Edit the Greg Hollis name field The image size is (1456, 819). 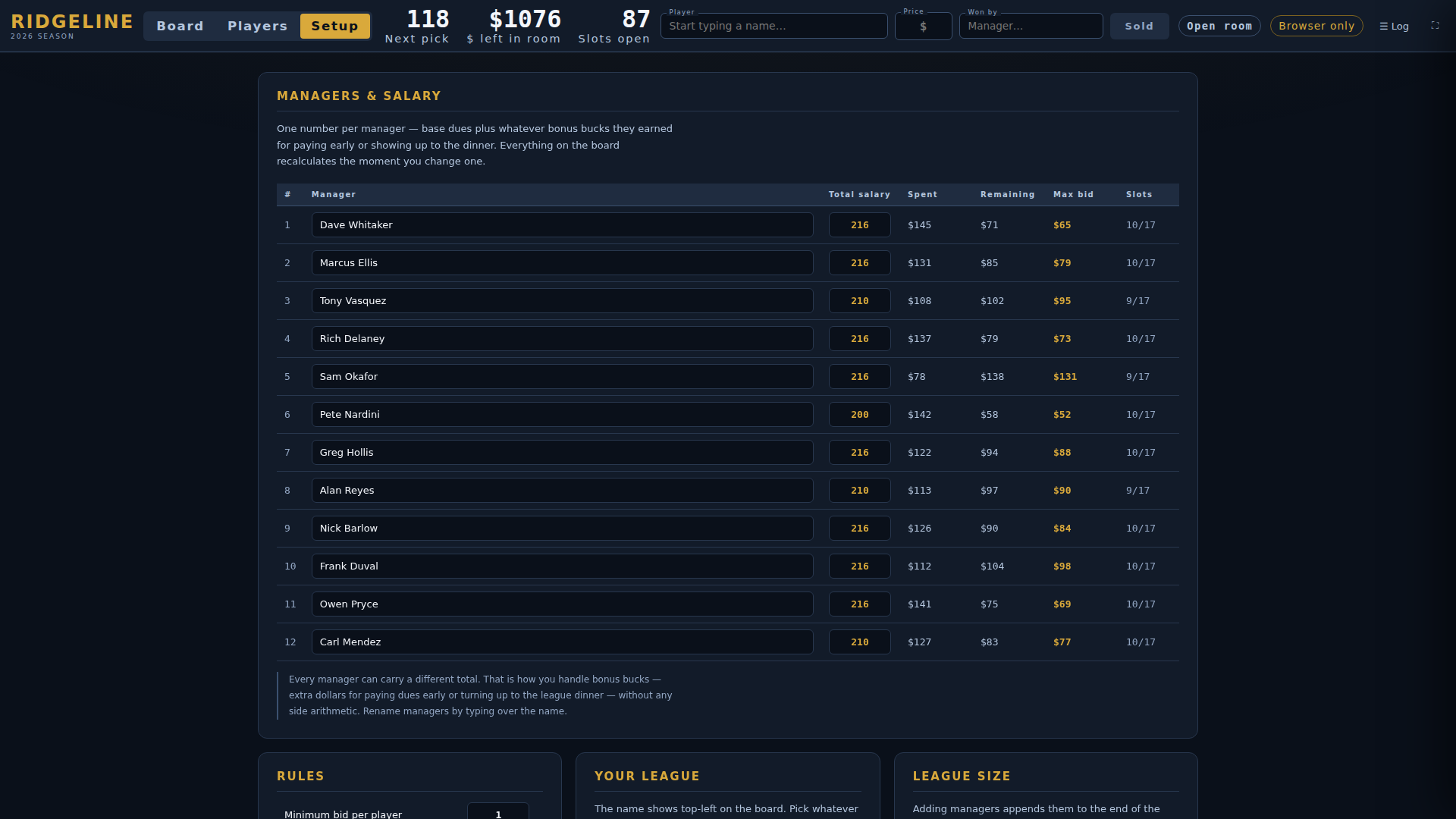point(562,453)
